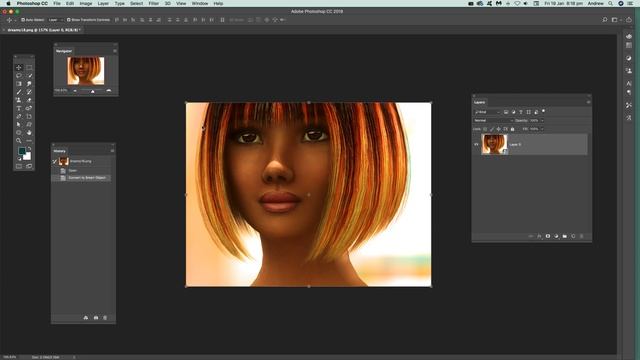Open the Filter menu

click(153, 3)
